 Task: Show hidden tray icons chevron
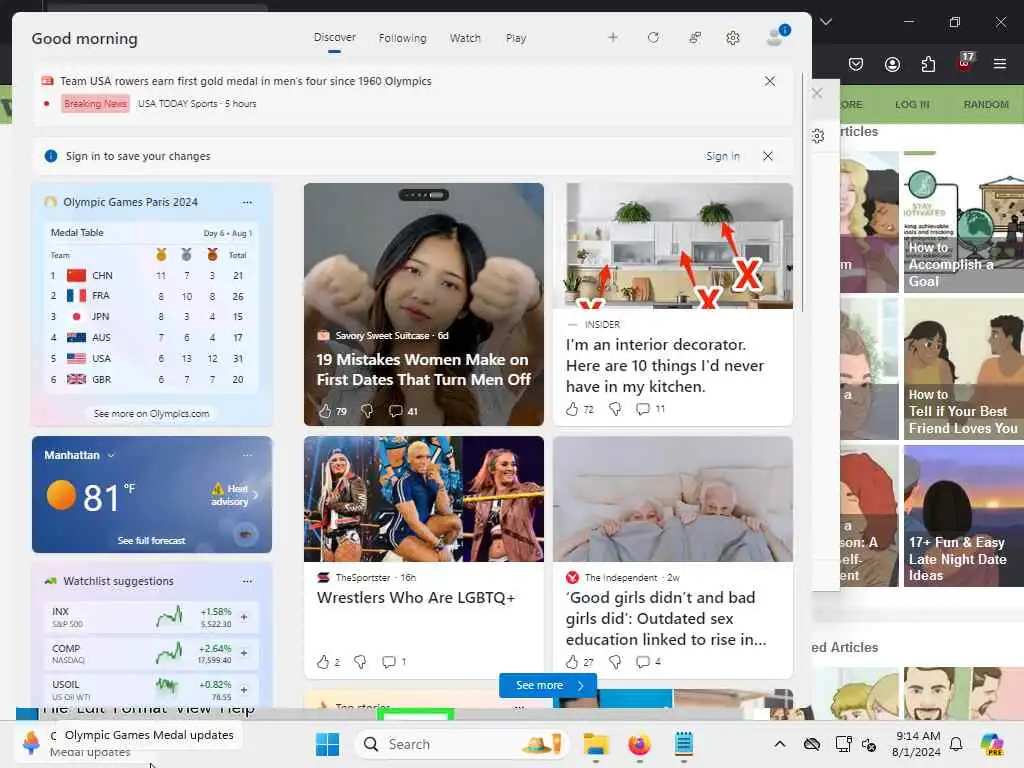coord(780,744)
